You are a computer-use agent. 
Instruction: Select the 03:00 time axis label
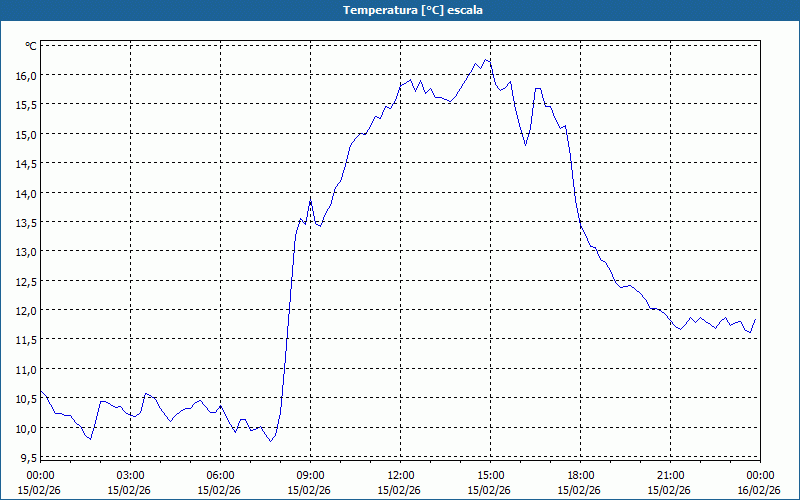point(130,475)
